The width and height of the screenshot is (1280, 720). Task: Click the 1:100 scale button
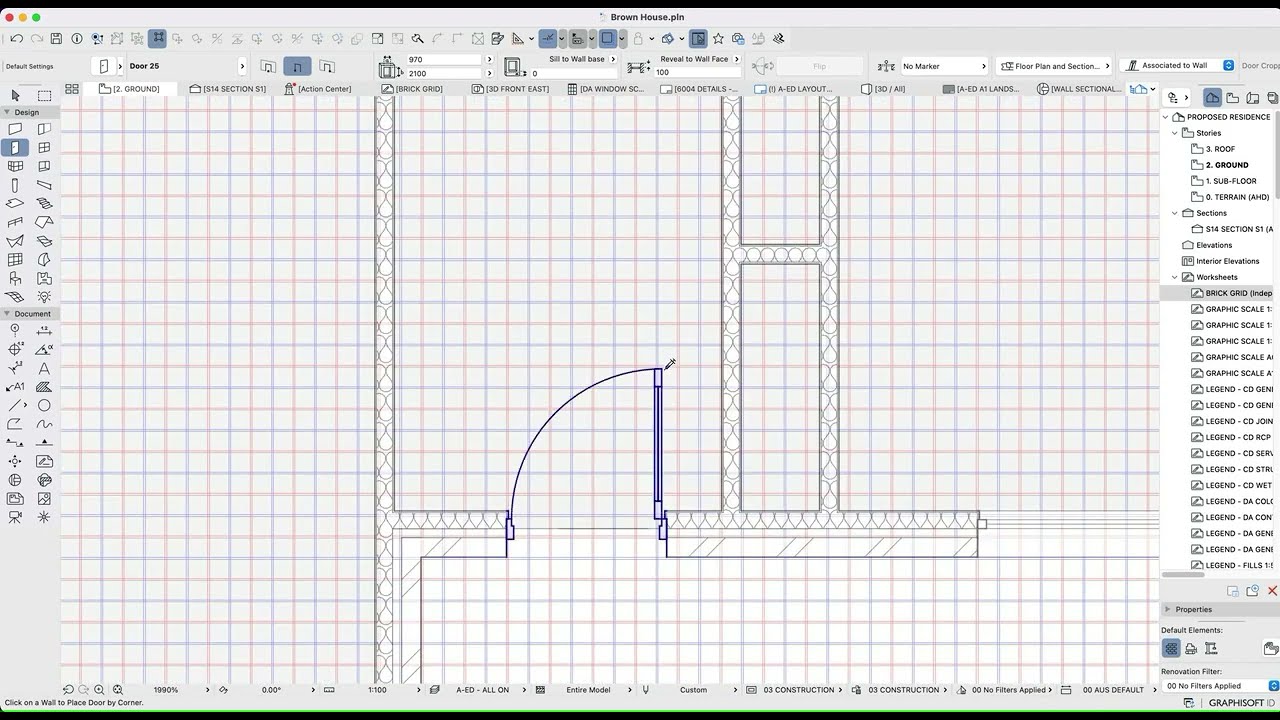377,690
